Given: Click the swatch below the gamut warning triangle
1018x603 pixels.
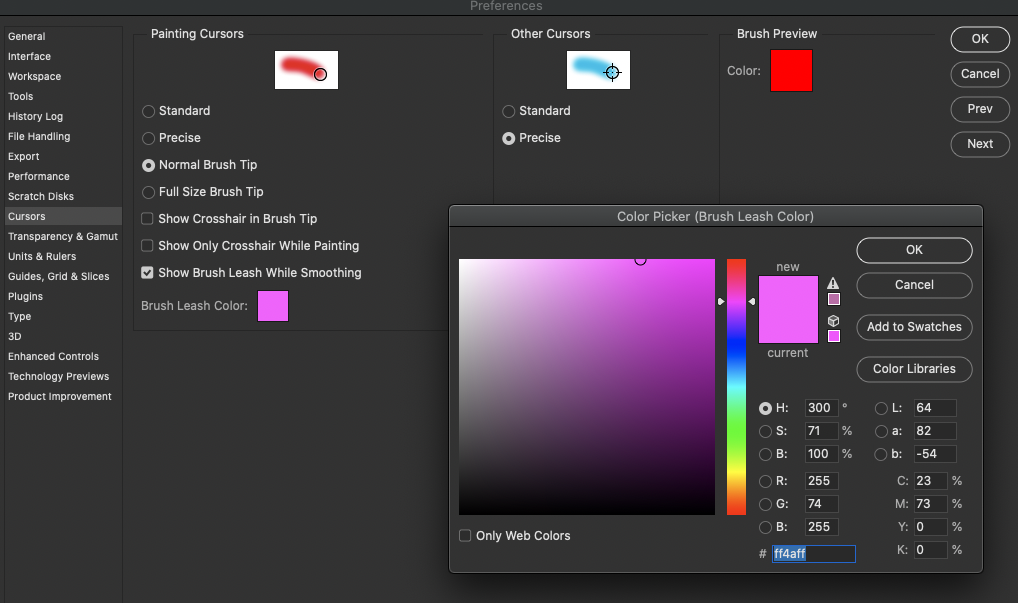Looking at the screenshot, I should (833, 298).
